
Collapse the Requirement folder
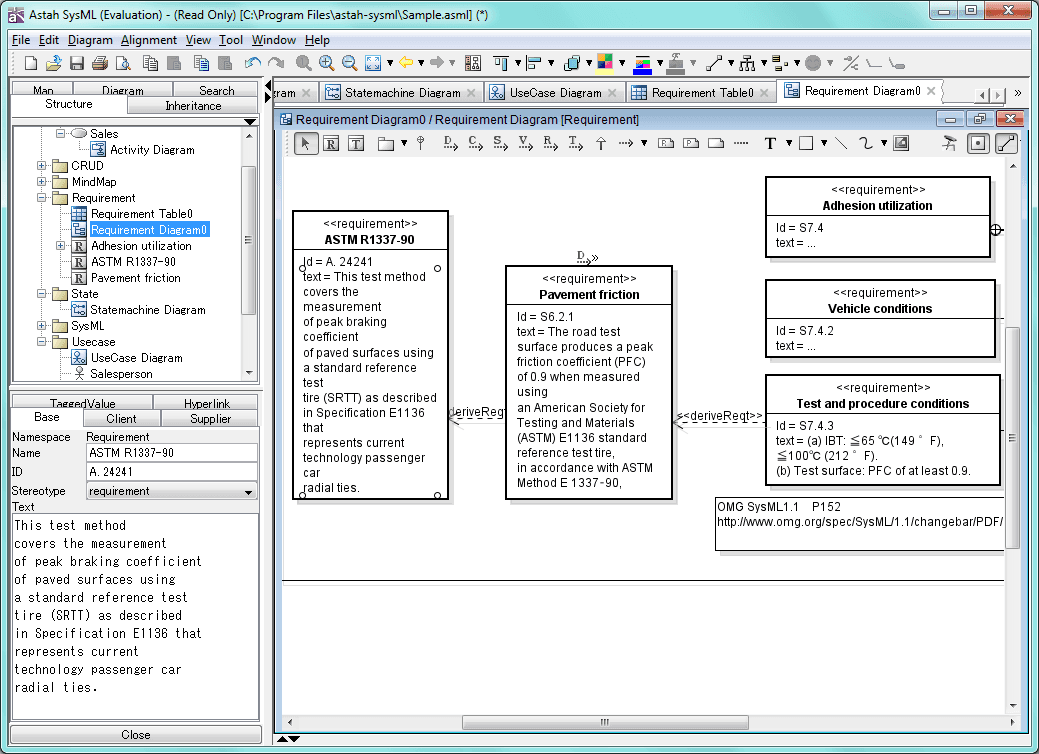pos(42,197)
